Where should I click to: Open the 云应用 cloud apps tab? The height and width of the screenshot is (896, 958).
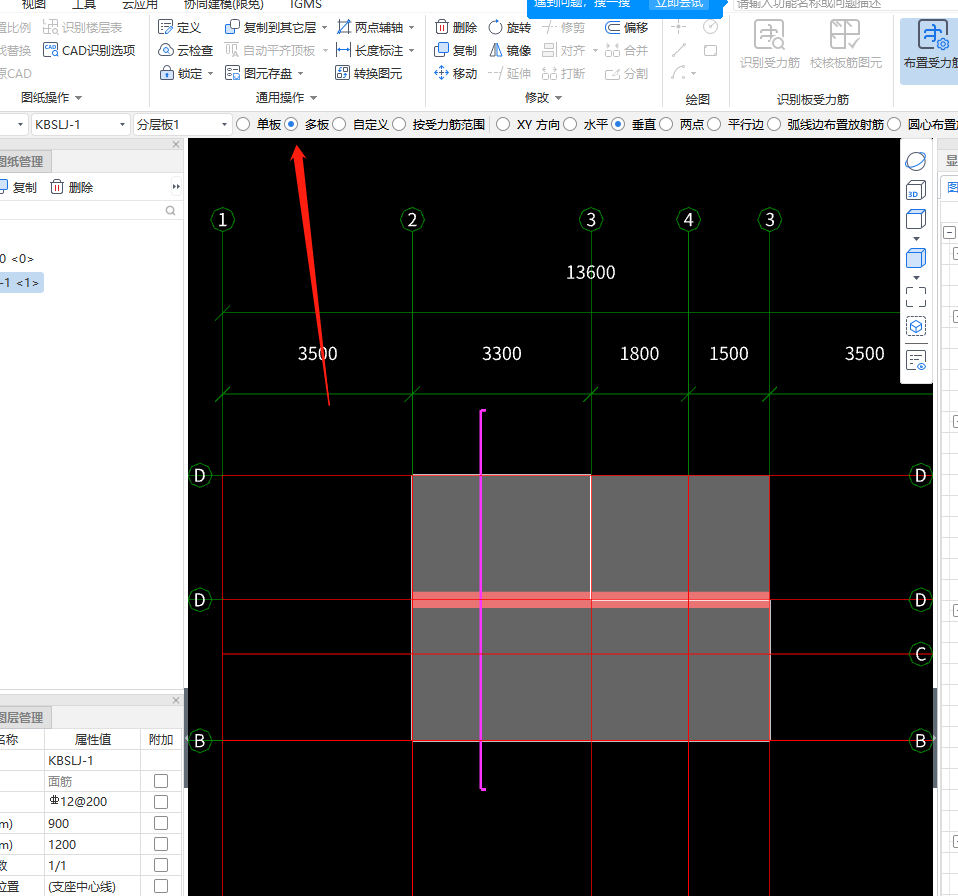140,4
